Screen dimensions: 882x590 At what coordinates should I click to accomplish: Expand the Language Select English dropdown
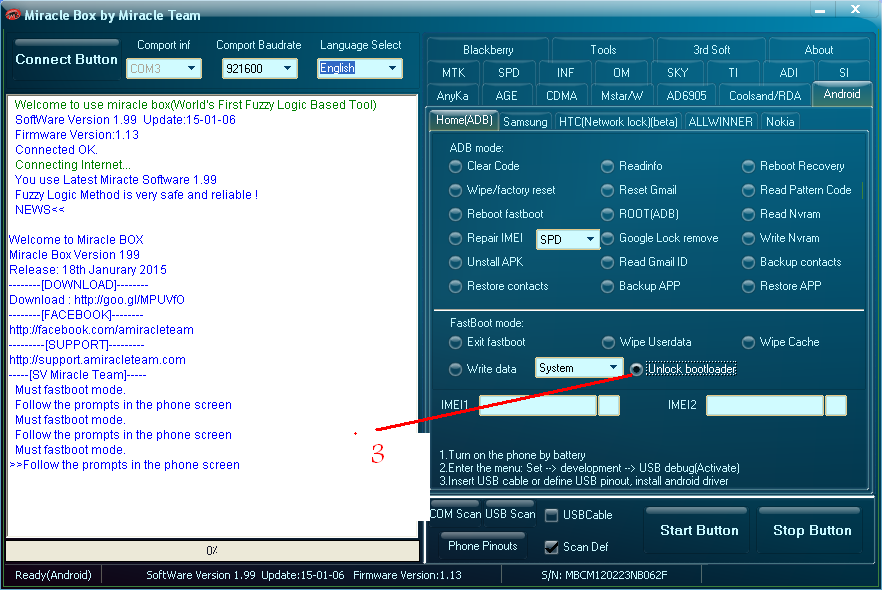point(359,69)
